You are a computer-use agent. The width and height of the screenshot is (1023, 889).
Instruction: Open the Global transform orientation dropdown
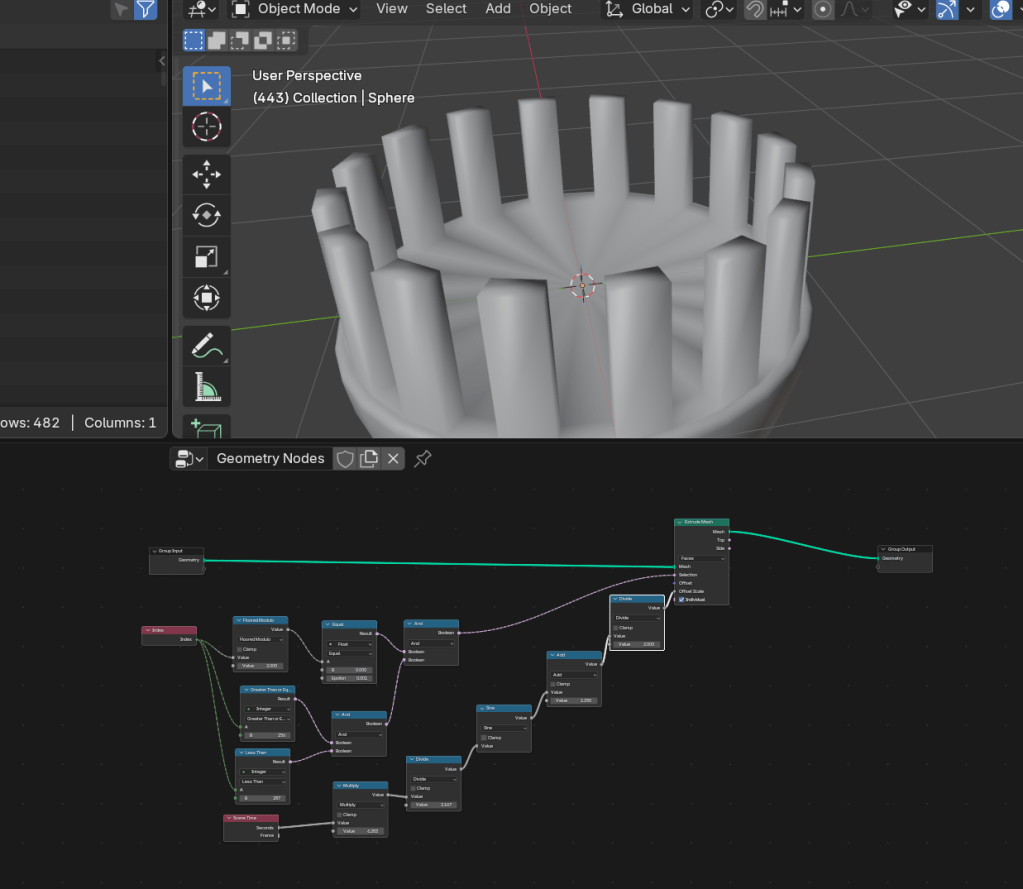pos(650,9)
